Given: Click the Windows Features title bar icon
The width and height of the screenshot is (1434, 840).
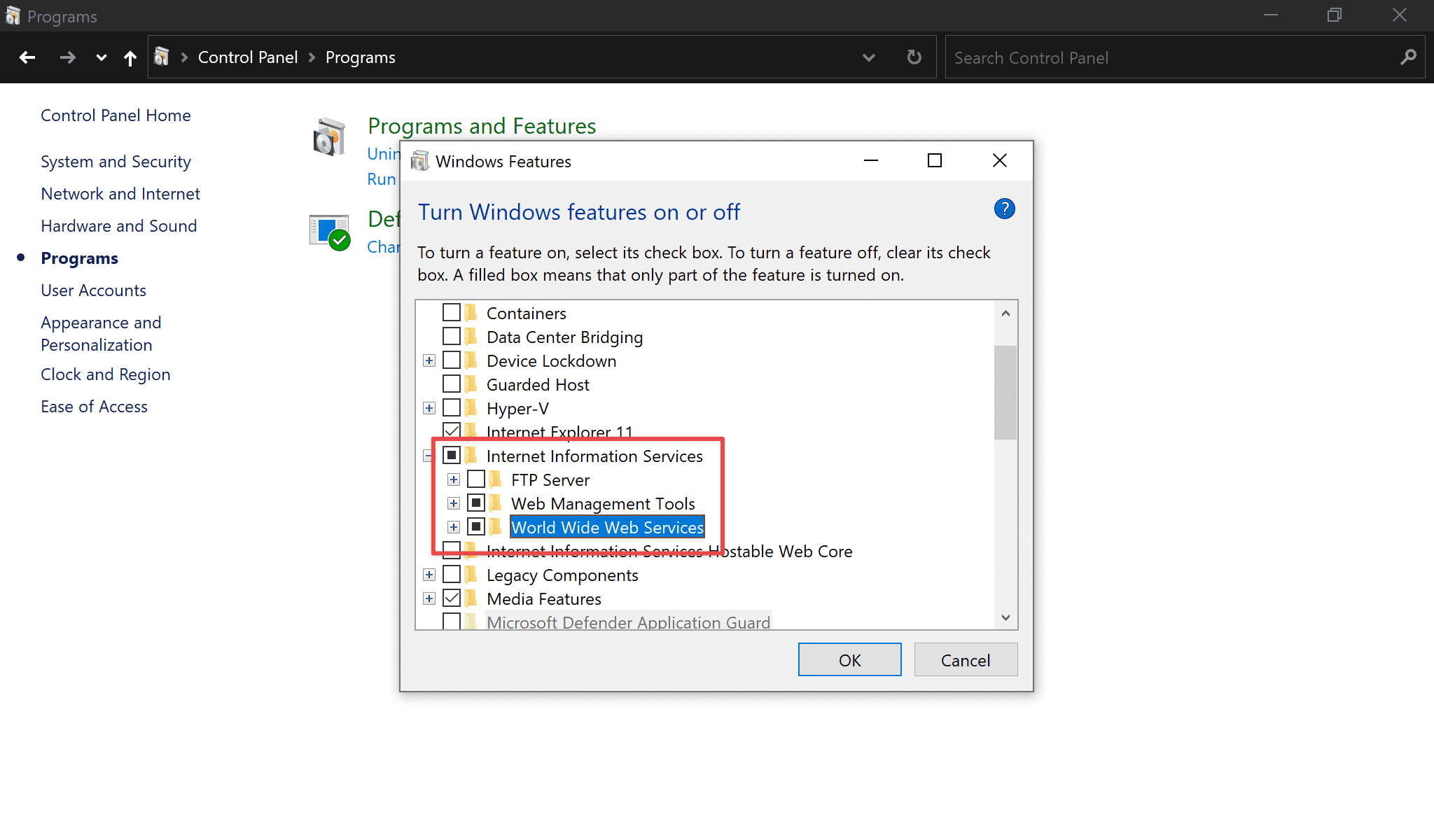Looking at the screenshot, I should click(420, 162).
